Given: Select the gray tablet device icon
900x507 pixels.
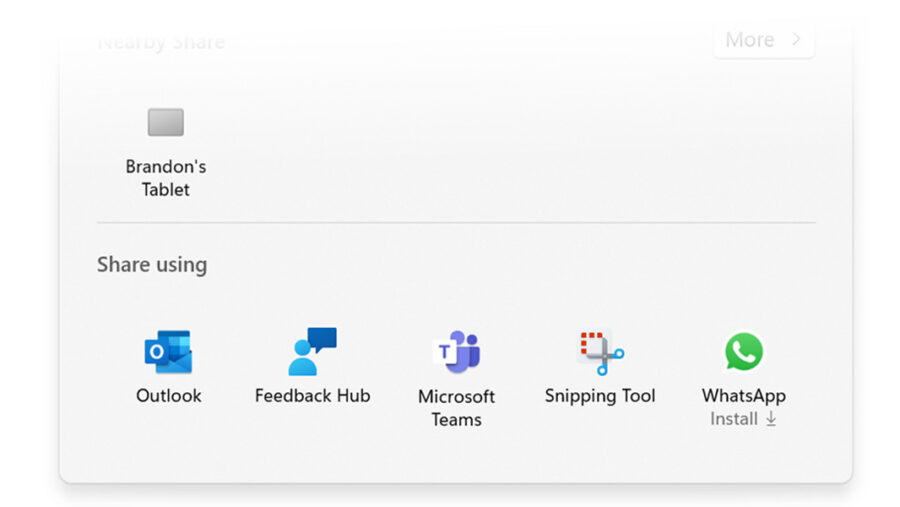Looking at the screenshot, I should pos(166,122).
